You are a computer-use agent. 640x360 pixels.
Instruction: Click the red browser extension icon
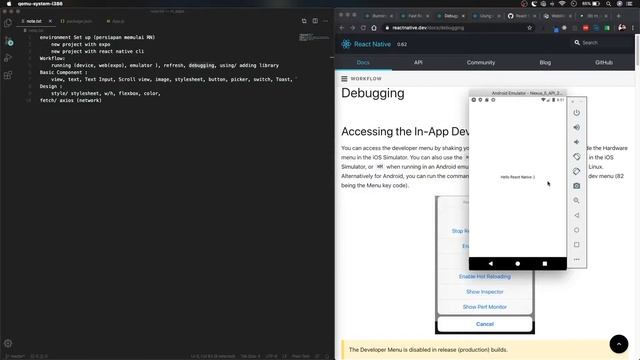586,28
